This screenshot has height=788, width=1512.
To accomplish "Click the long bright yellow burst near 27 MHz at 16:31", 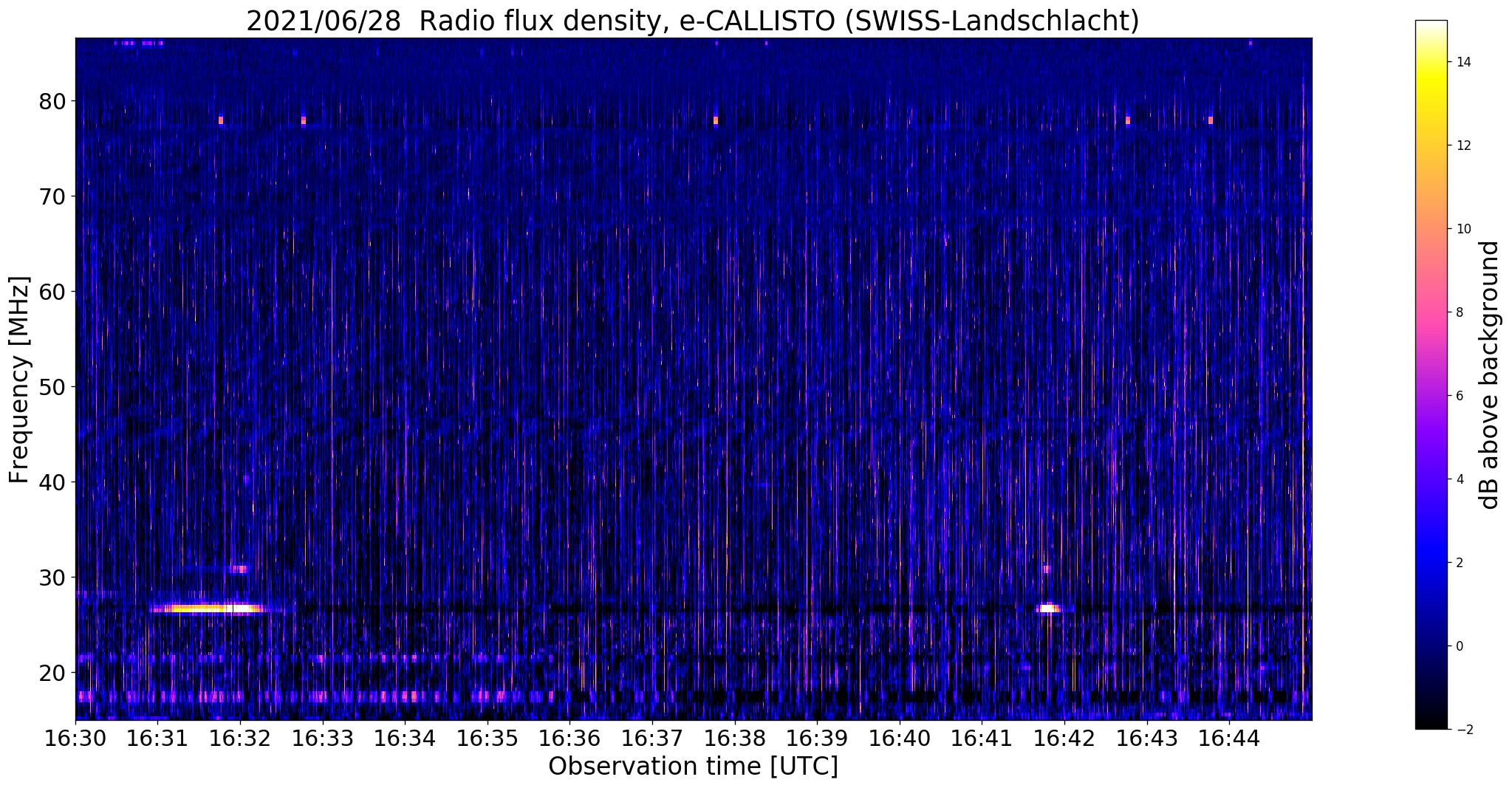I will click(x=208, y=609).
